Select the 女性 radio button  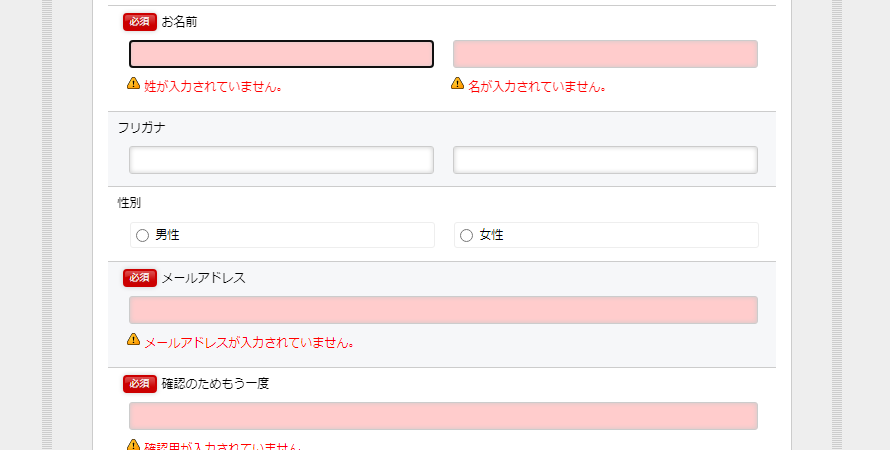point(466,235)
